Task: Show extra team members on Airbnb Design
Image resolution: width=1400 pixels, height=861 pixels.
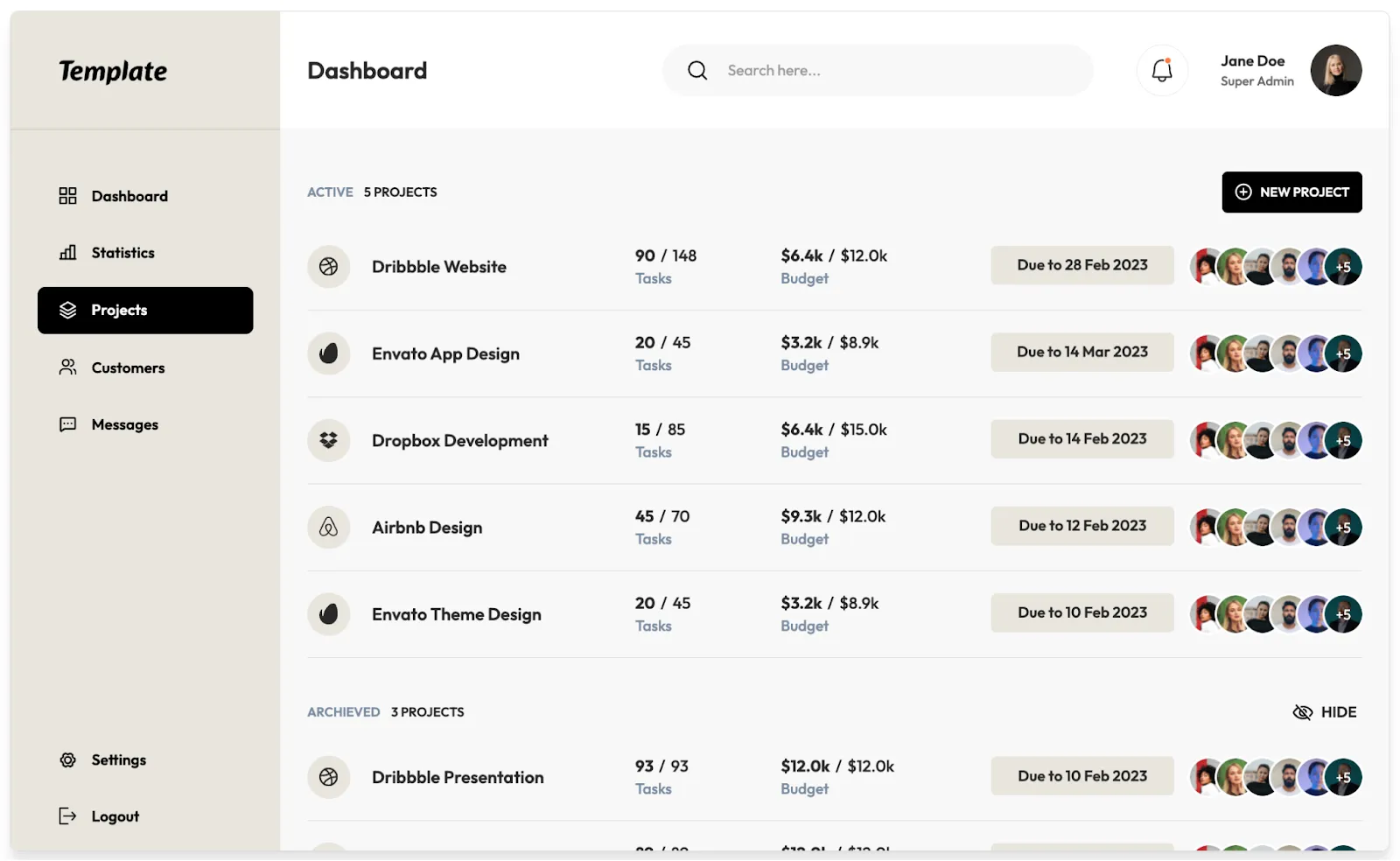Action: [1344, 527]
